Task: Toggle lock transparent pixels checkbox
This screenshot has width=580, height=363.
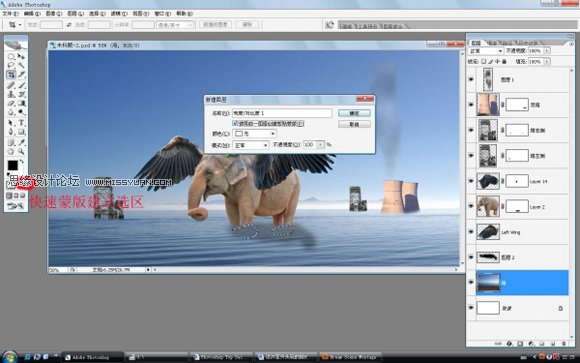Action: (x=483, y=61)
